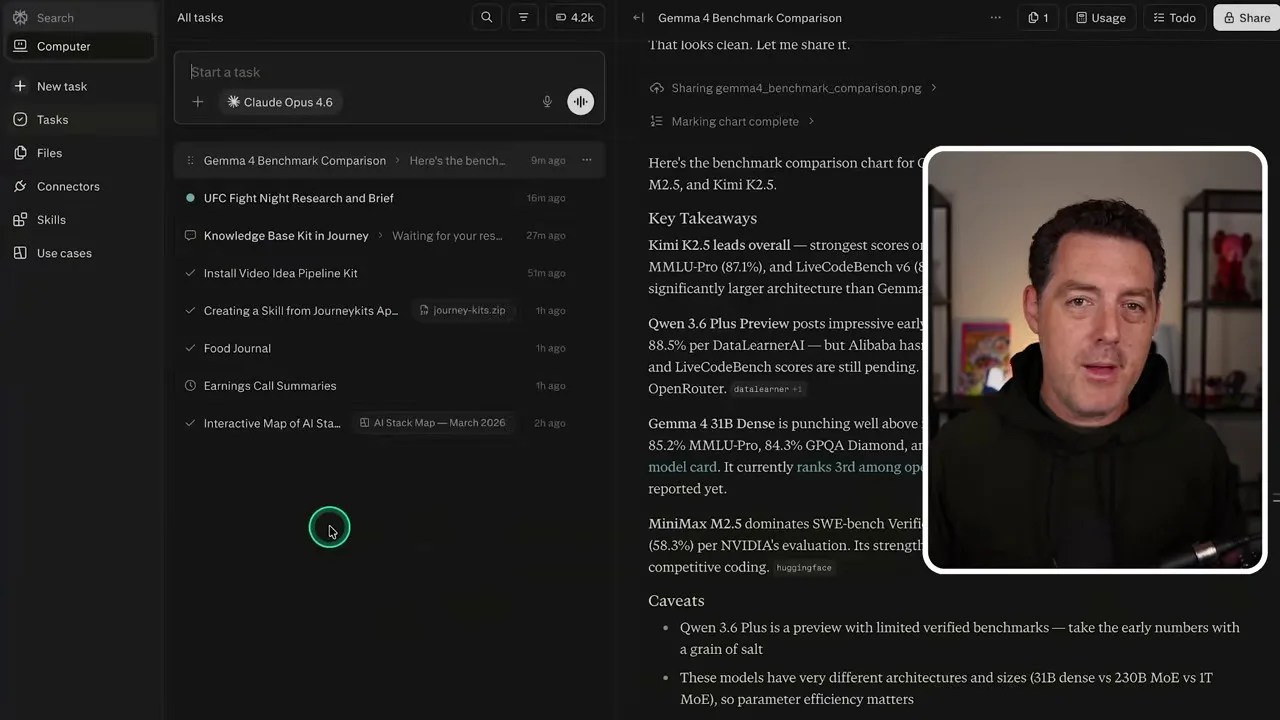Open Knowledge Base Kit in Journey task
The image size is (1280, 720).
coord(389,236)
